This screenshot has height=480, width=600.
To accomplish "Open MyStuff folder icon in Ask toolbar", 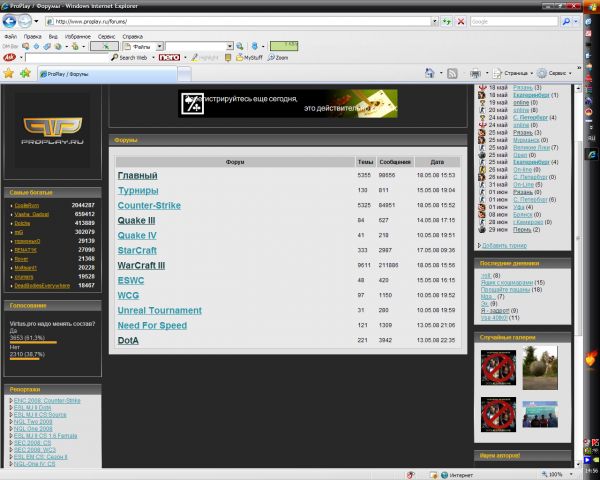I will [x=249, y=57].
